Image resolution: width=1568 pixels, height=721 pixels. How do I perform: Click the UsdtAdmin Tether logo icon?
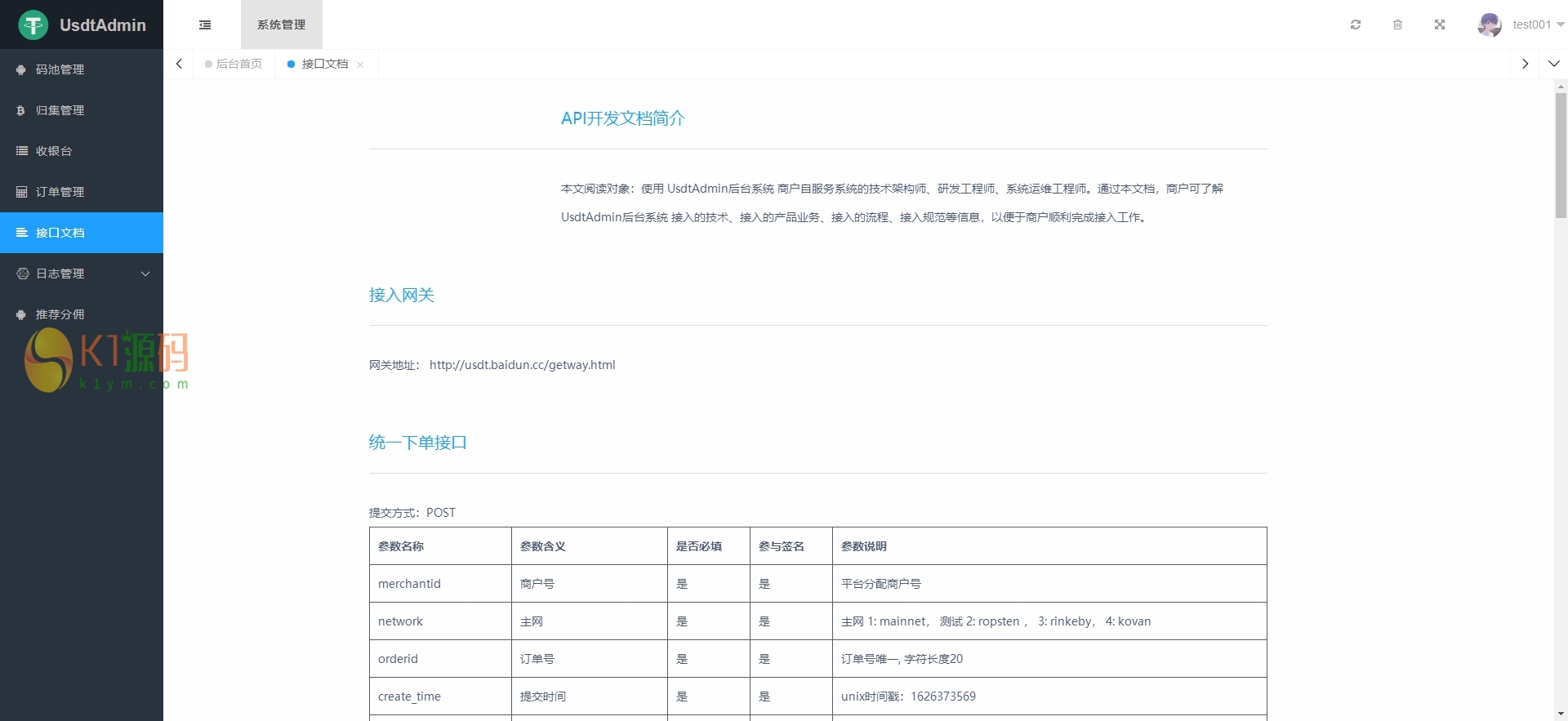click(x=33, y=25)
